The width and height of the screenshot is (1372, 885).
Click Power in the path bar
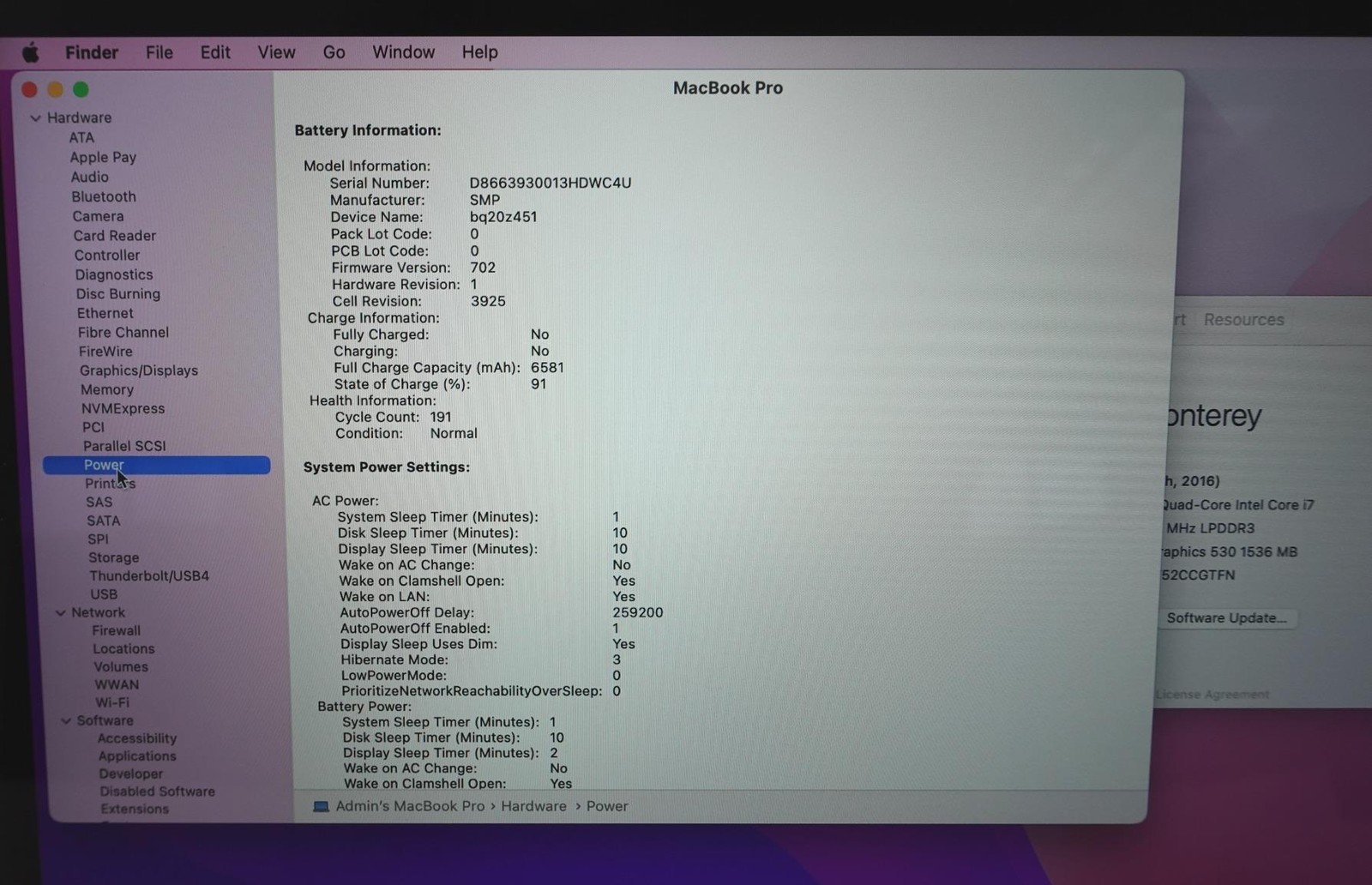tap(607, 807)
